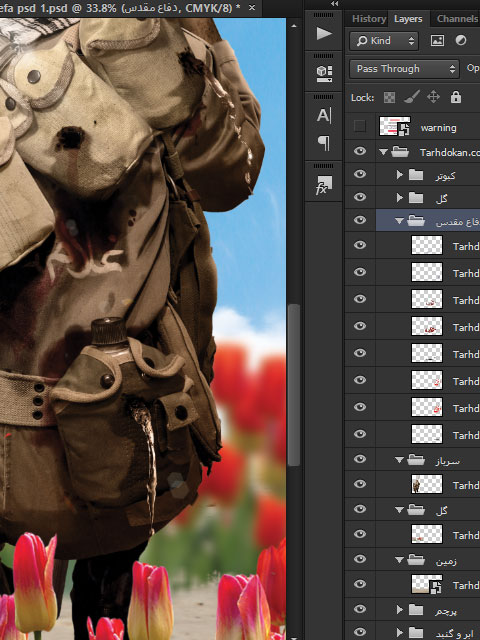Switch to the History tab

pyautogui.click(x=369, y=19)
